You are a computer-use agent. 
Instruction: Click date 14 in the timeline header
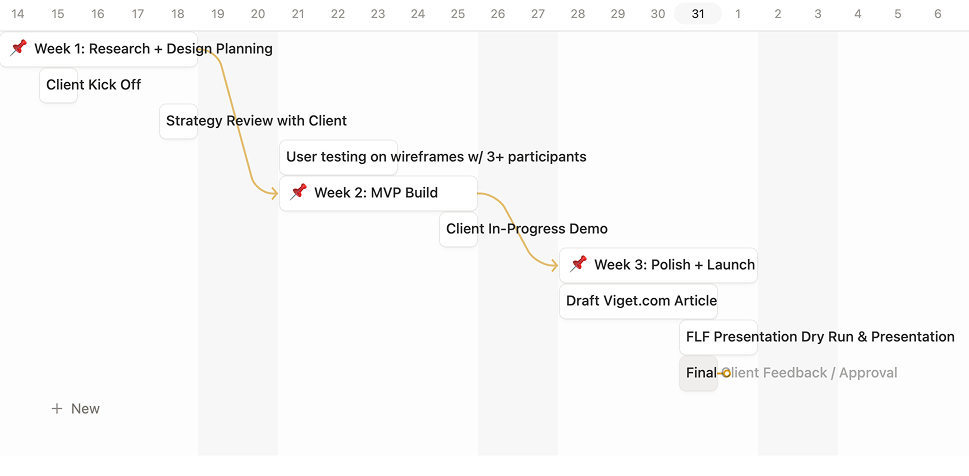18,14
